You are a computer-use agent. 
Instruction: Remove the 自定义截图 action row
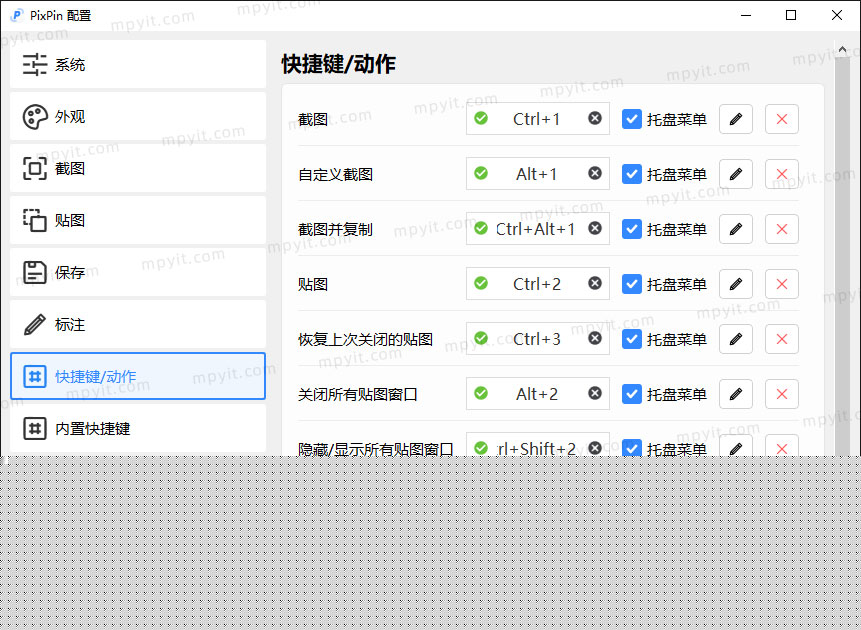coord(782,174)
